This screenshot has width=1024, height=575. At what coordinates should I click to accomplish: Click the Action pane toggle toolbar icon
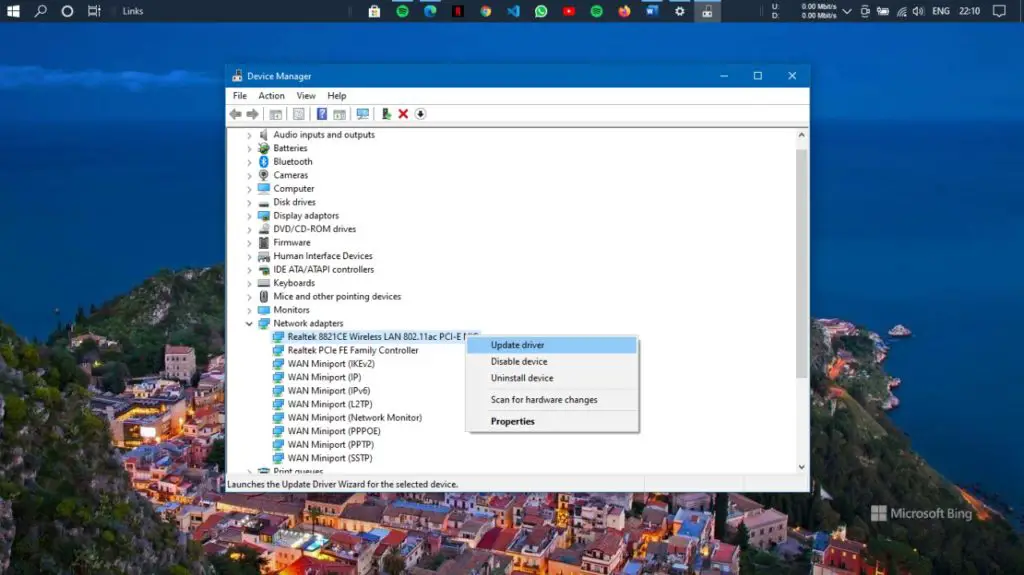click(x=339, y=114)
